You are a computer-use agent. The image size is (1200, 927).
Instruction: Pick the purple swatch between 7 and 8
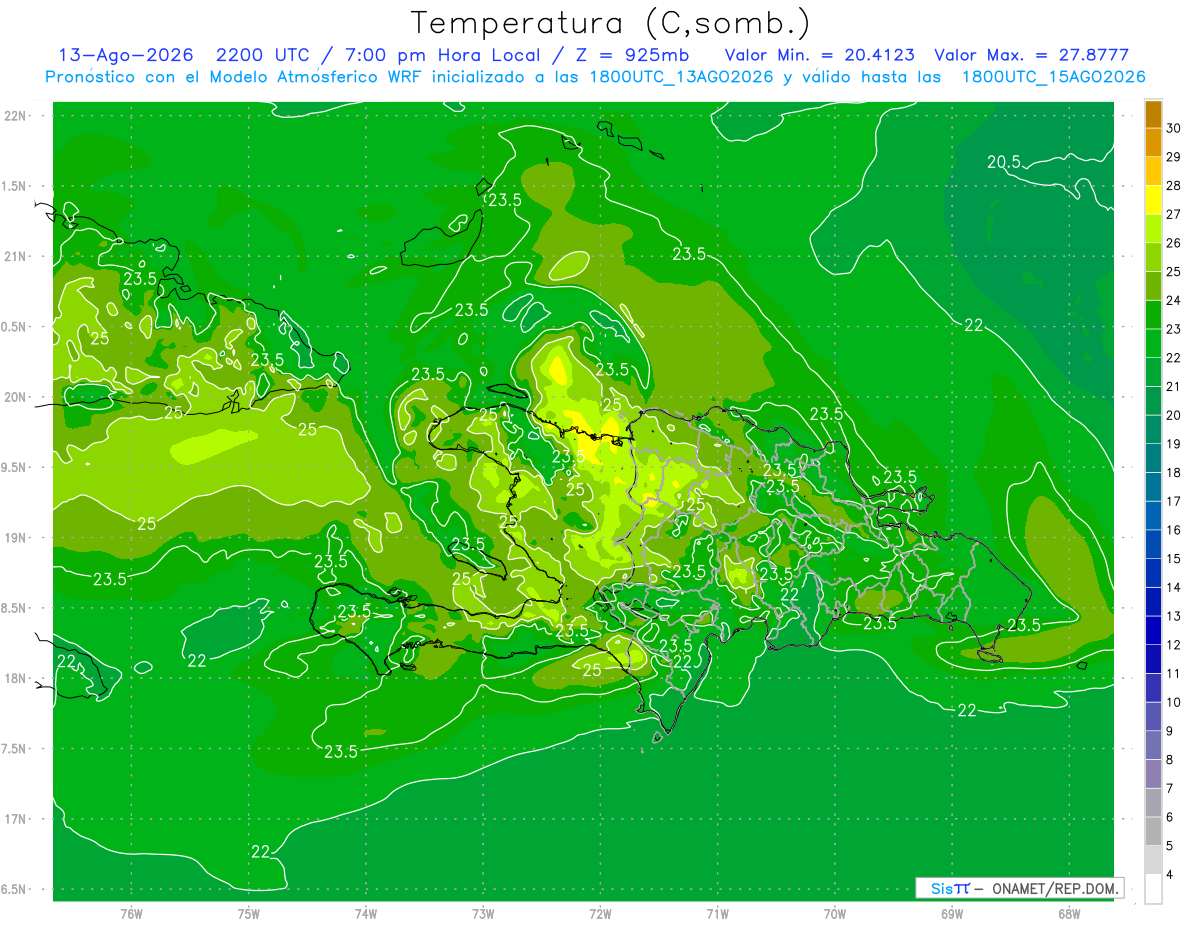[x=1154, y=774]
